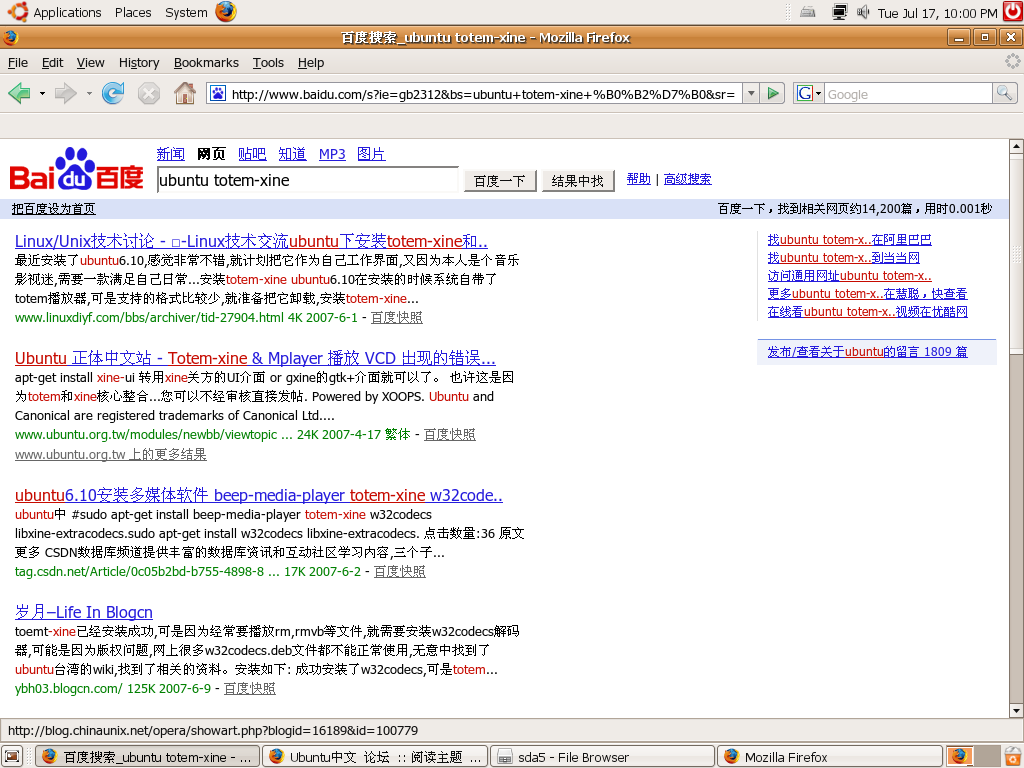Open the 岁月–Life In Blogcn result
1024x768 pixels.
click(84, 612)
